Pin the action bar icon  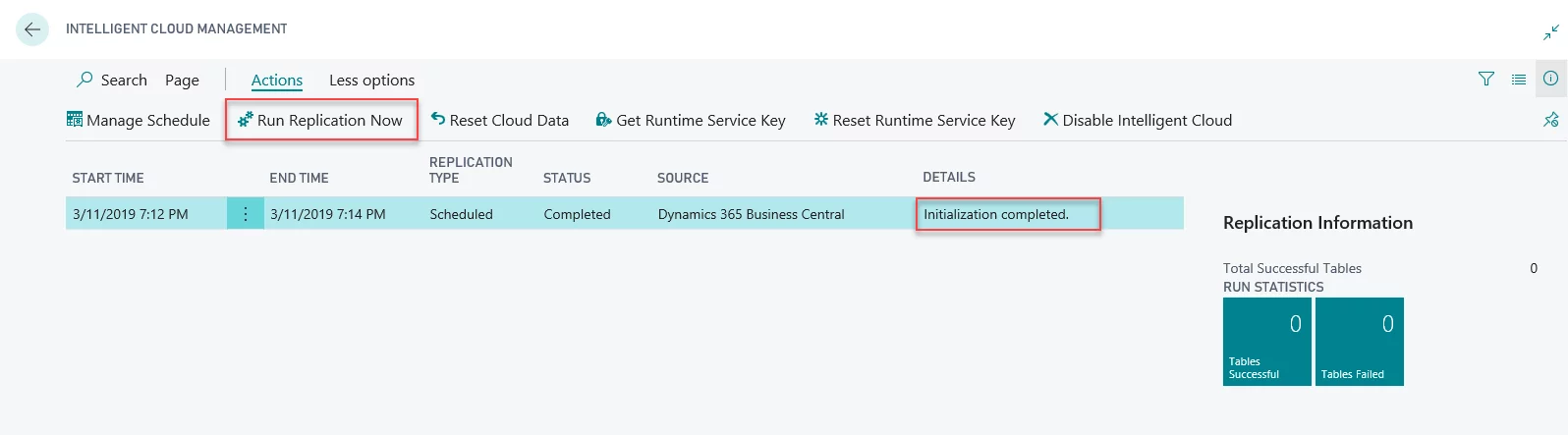pyautogui.click(x=1550, y=120)
